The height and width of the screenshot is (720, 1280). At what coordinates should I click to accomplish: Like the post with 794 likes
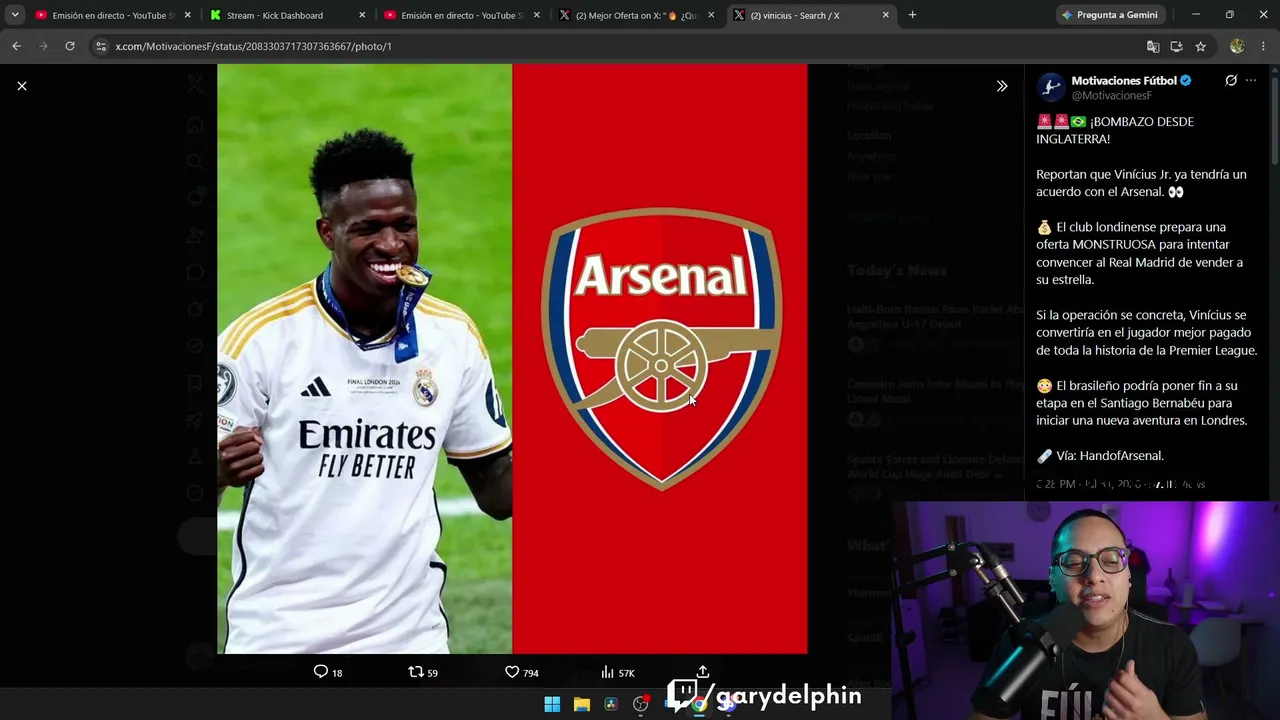click(521, 672)
